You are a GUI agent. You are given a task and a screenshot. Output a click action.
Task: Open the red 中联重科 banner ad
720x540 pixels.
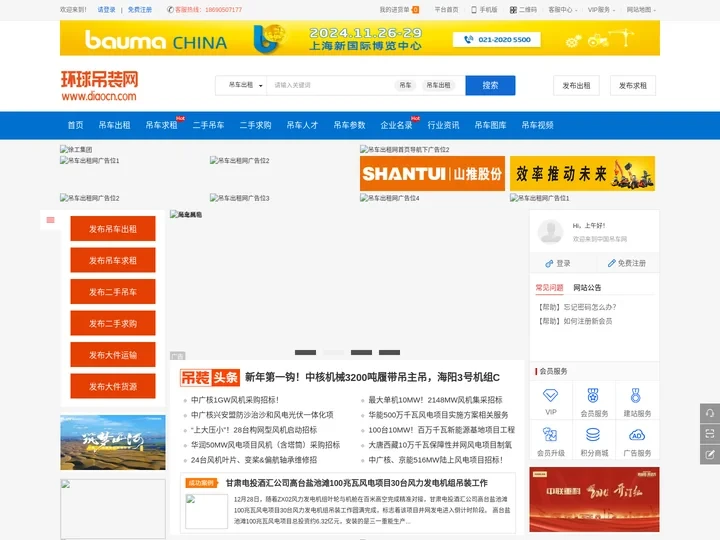tap(594, 500)
